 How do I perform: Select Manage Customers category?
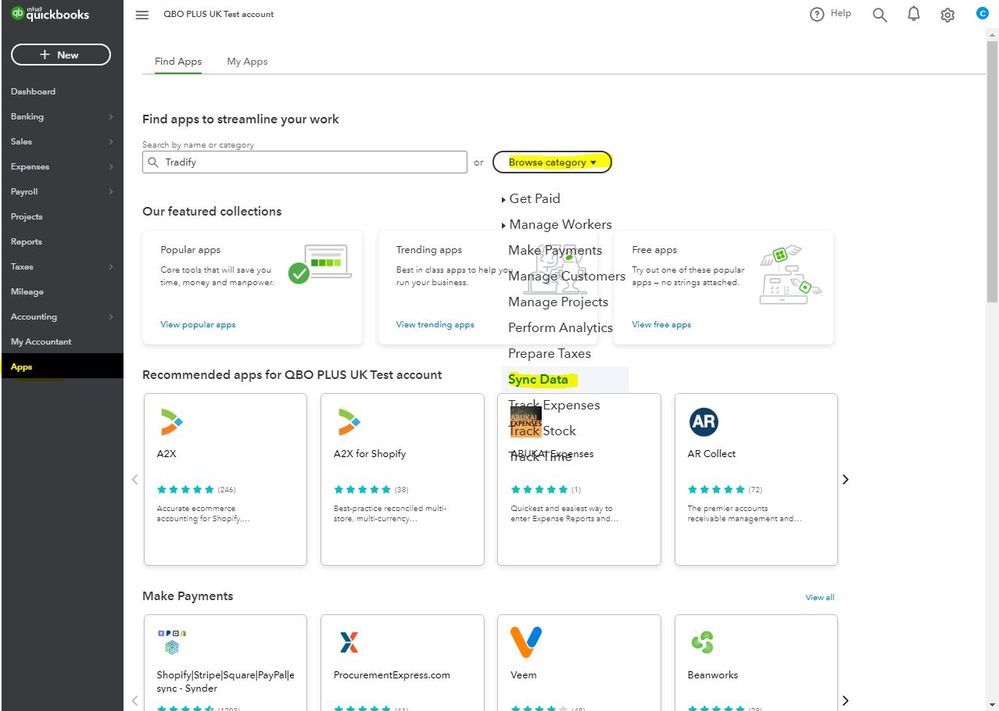tap(566, 276)
